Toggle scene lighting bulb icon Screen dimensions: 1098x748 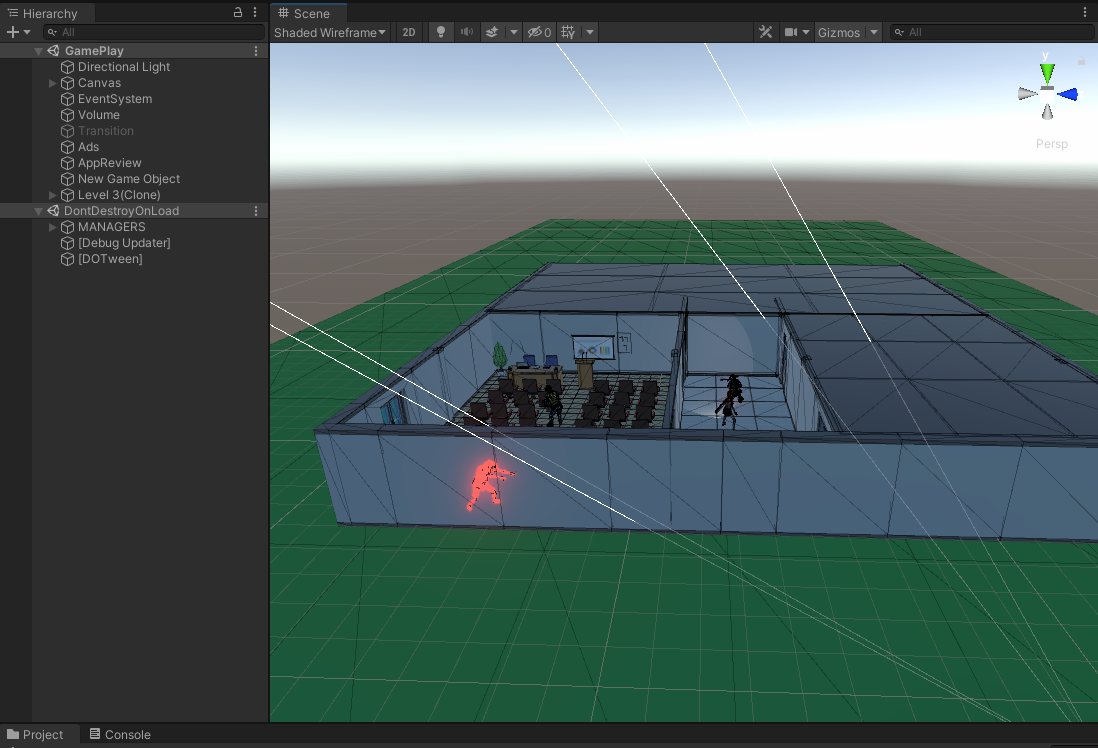[440, 32]
